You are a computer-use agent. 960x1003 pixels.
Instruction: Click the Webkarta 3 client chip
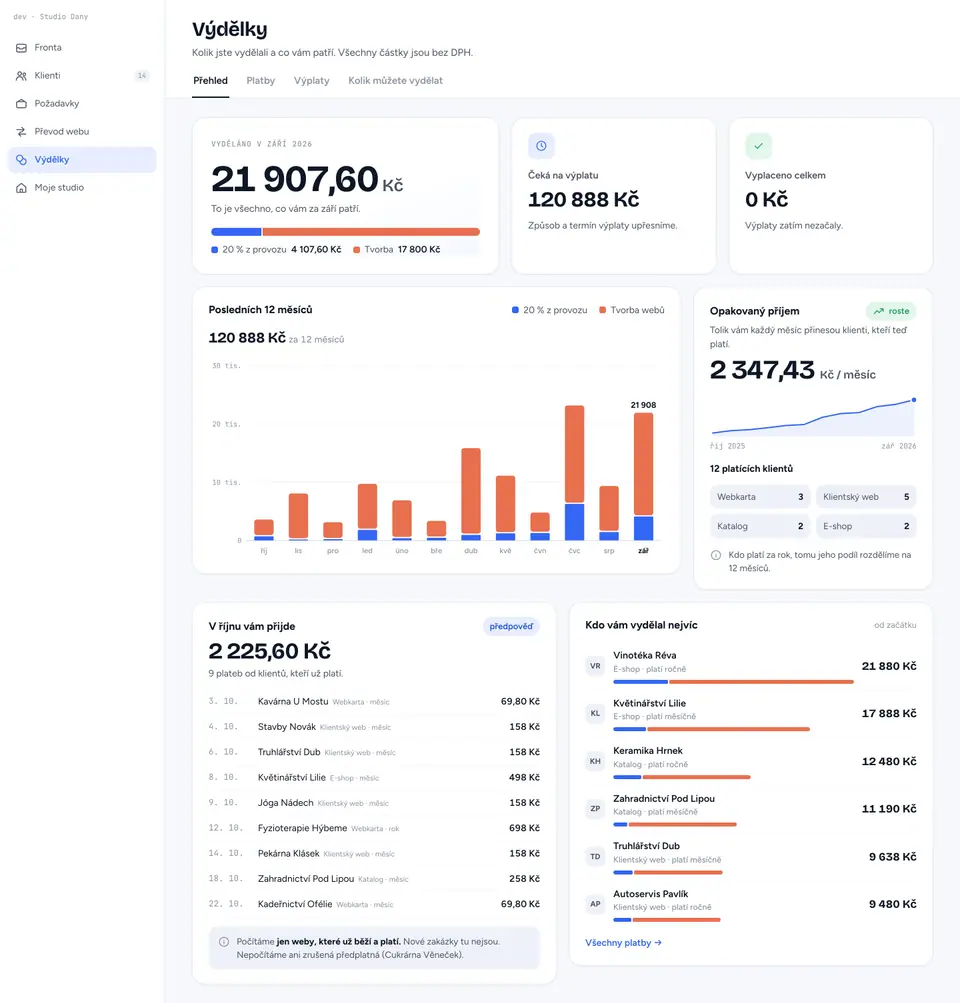click(x=760, y=497)
